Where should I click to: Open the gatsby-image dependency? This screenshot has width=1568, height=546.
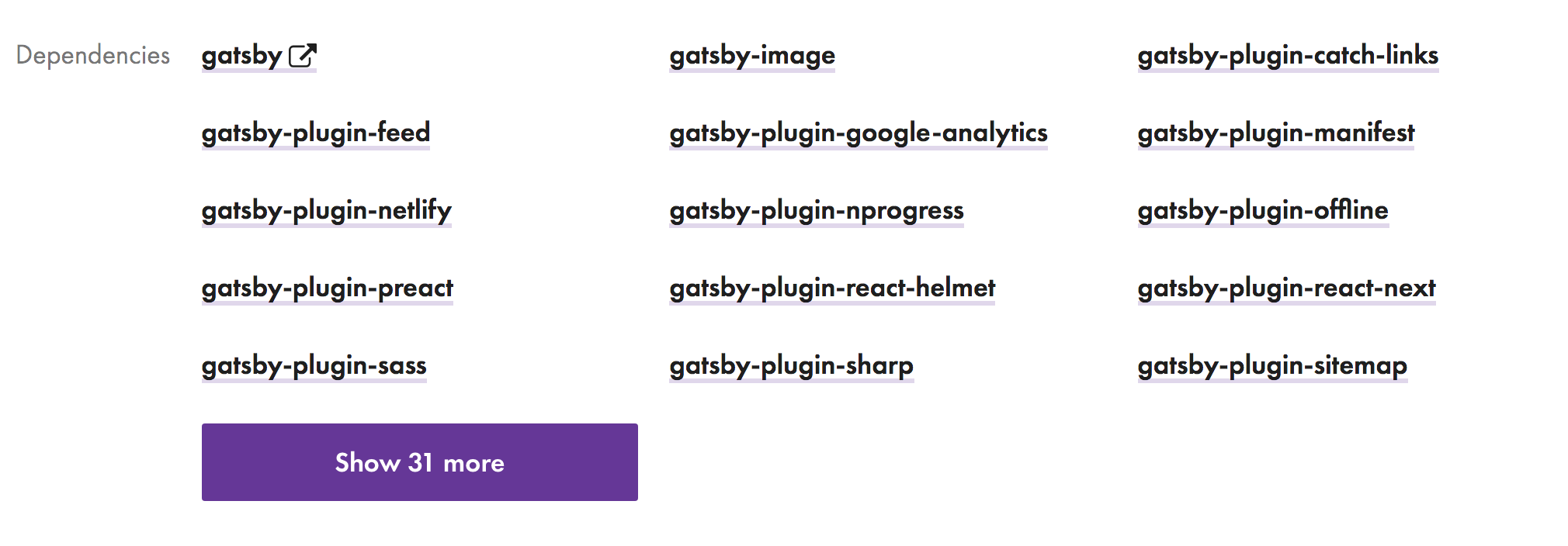click(751, 55)
